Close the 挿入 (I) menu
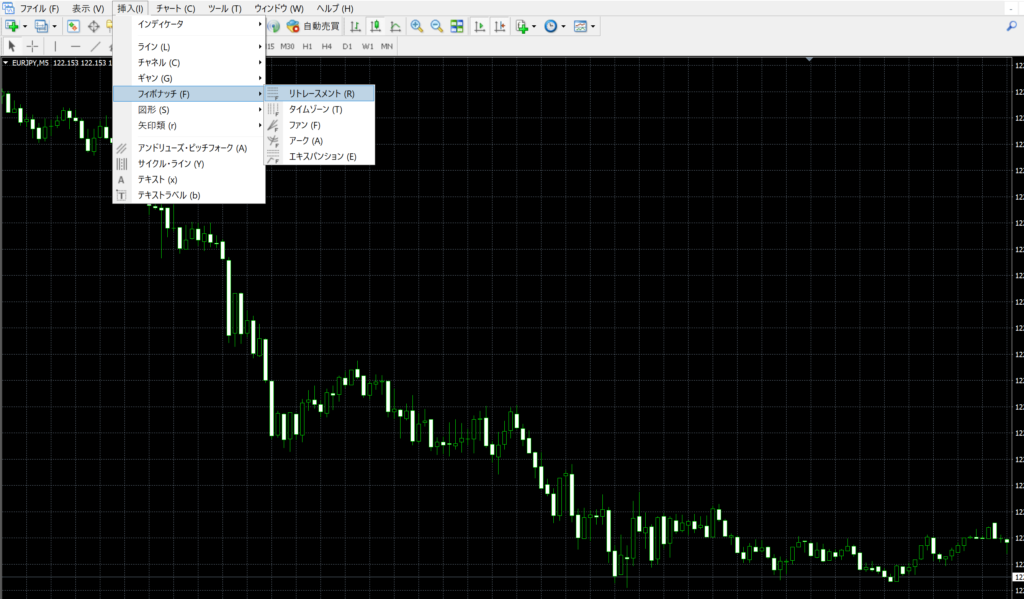Screen dimensions: 1024x599 pyautogui.click(x=131, y=8)
